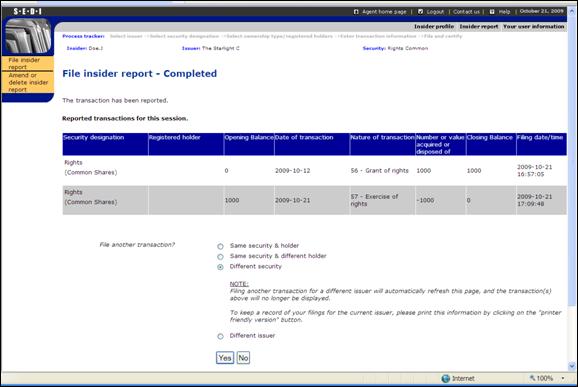Click the SEDI logo
578x387 pixels.
click(x=28, y=11)
